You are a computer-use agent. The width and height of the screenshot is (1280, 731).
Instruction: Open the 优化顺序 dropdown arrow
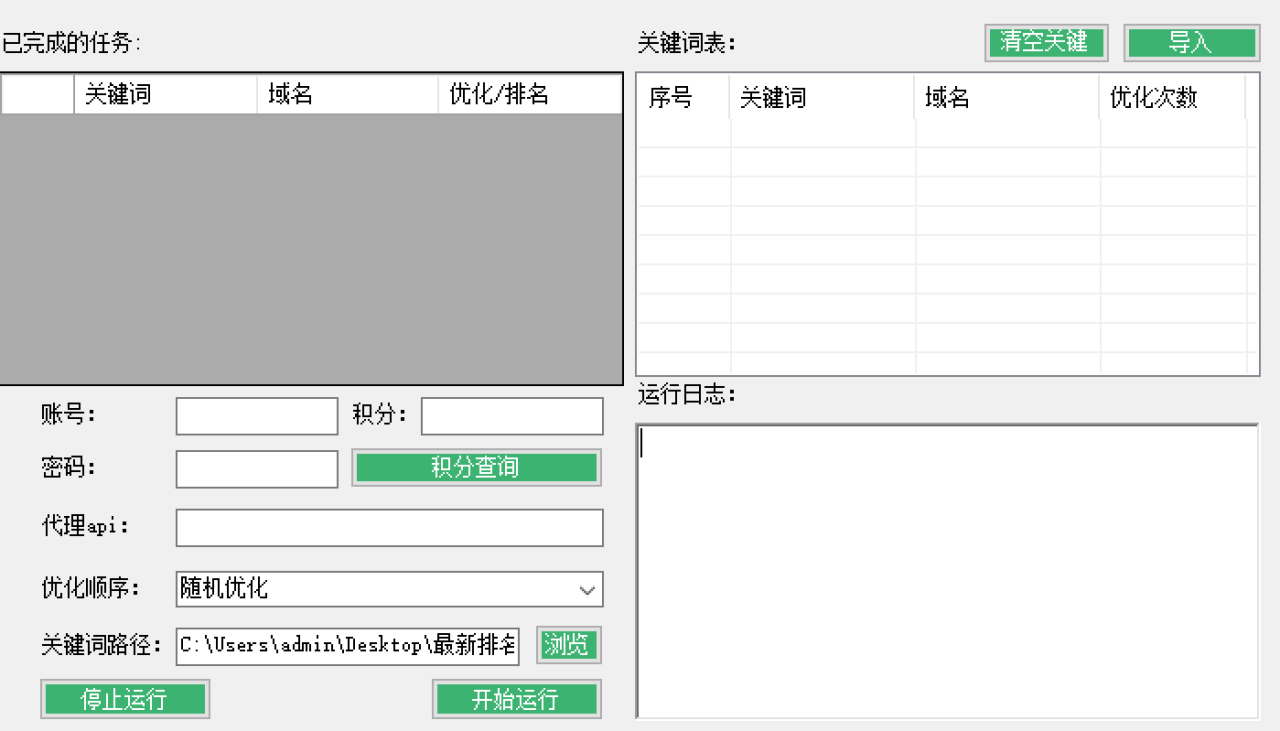[587, 590]
